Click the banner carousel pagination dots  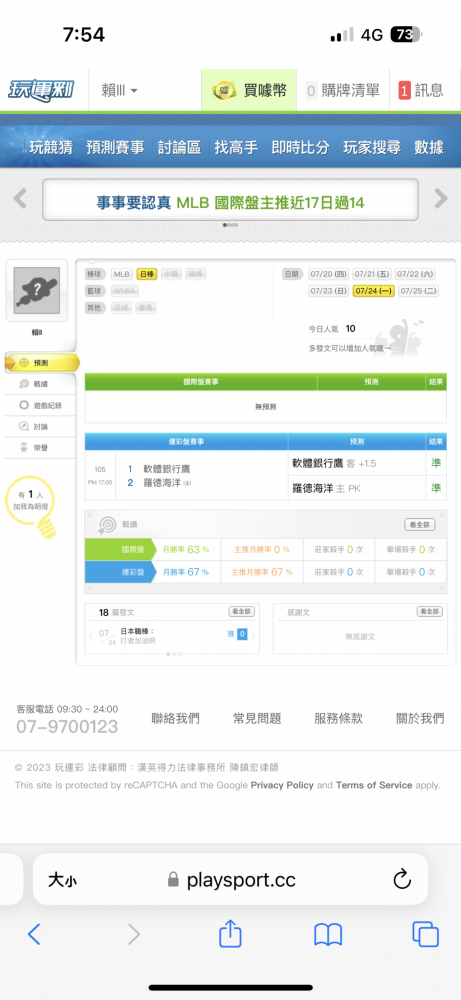(230, 225)
